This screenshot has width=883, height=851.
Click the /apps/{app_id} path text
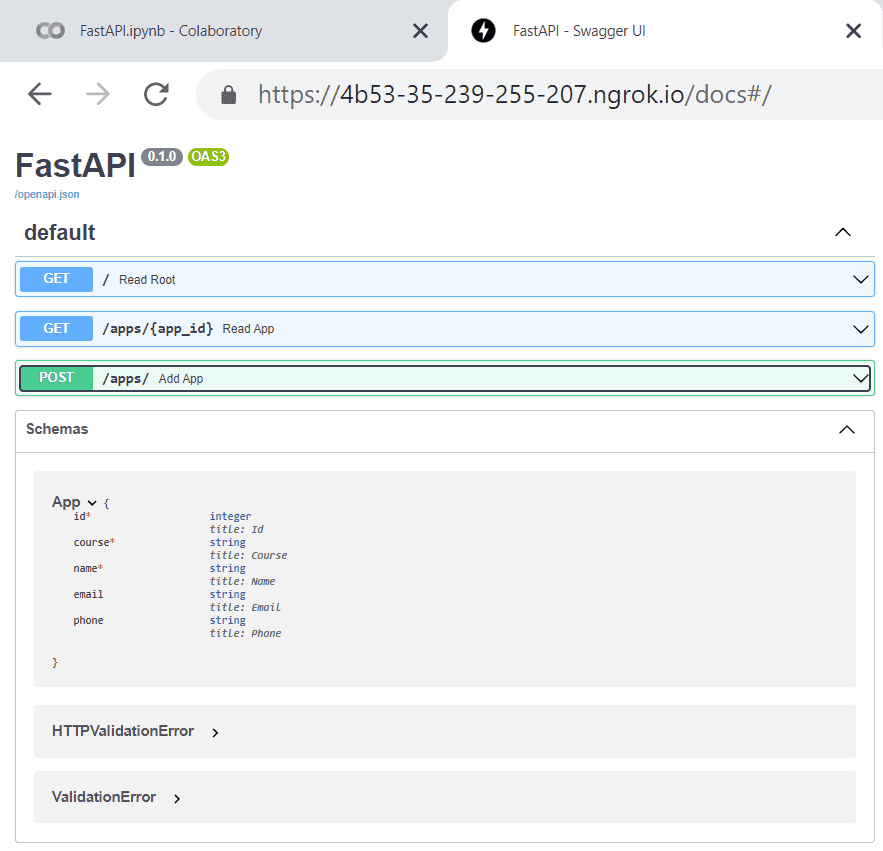[x=158, y=328]
